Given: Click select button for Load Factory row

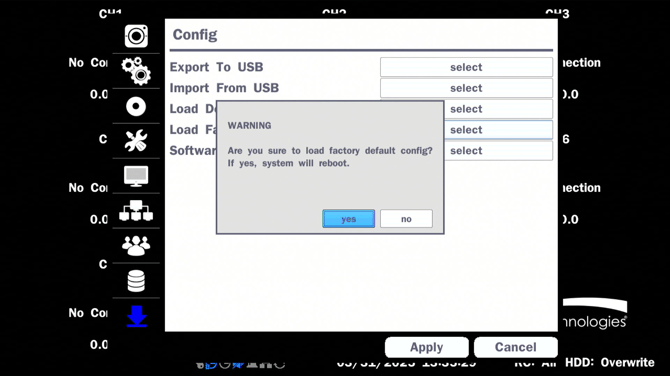Looking at the screenshot, I should 498,130.
